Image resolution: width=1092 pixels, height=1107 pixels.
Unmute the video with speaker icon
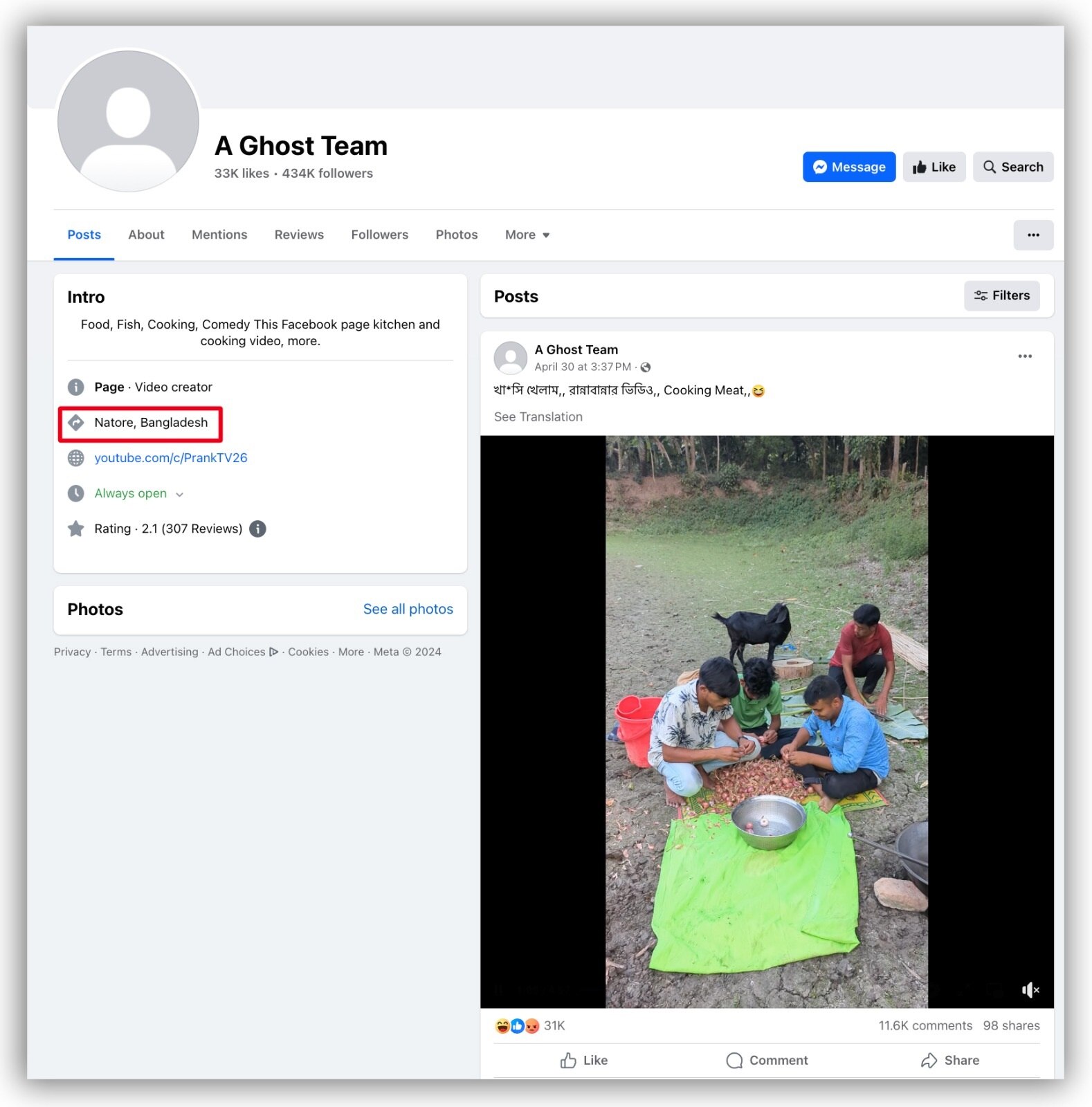pos(1030,990)
